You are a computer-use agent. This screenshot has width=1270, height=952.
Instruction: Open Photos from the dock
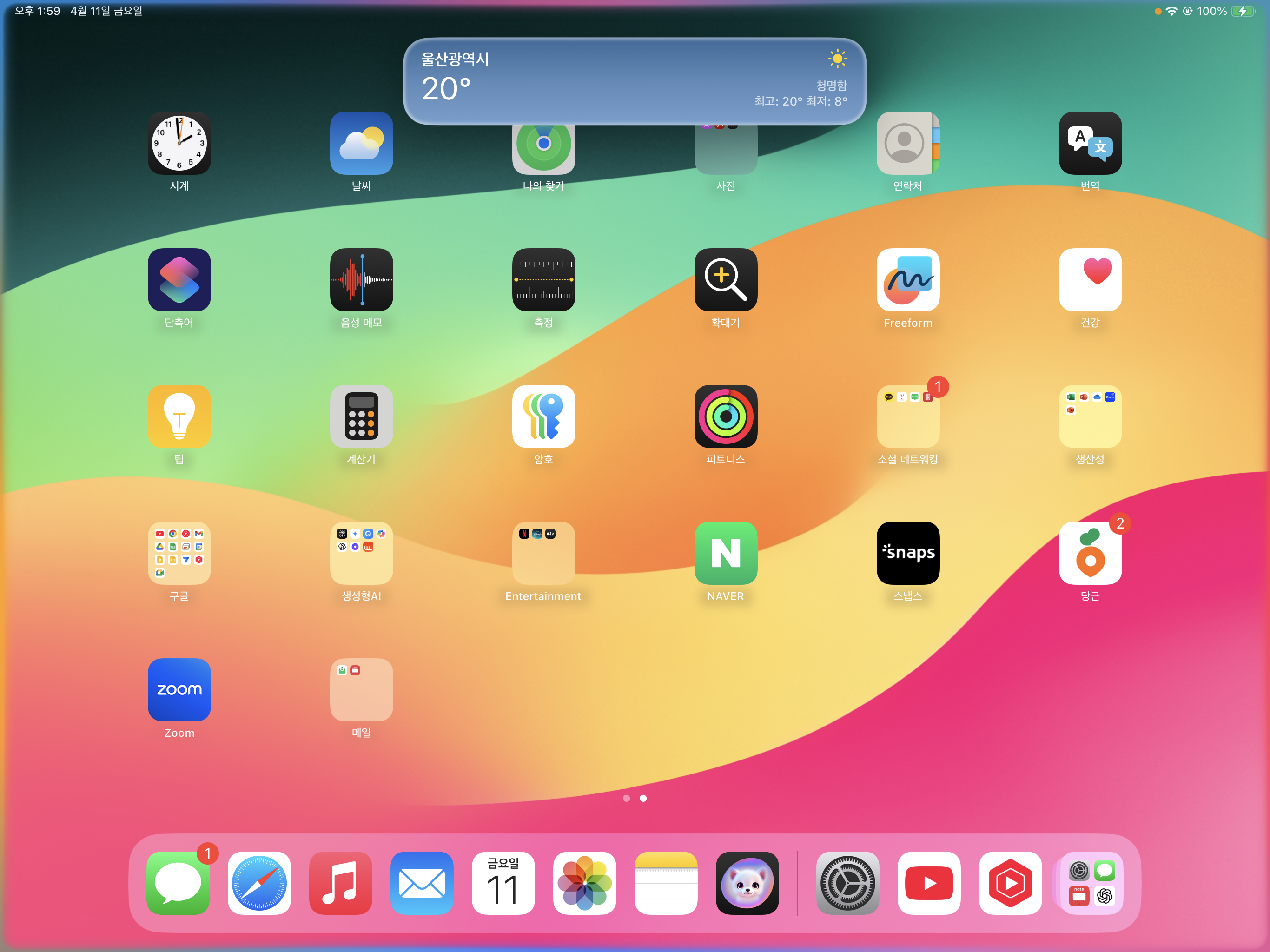(584, 883)
